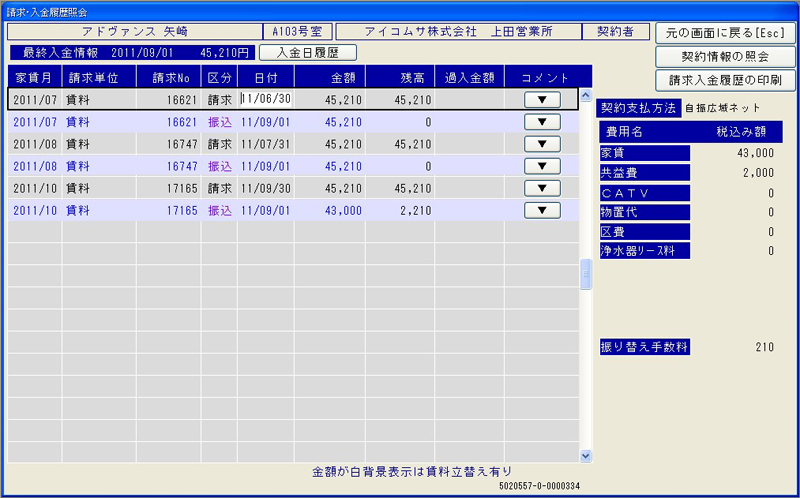The width and height of the screenshot is (800, 498).
Task: Click the scrollbar up arrow of table
Action: tap(586, 98)
